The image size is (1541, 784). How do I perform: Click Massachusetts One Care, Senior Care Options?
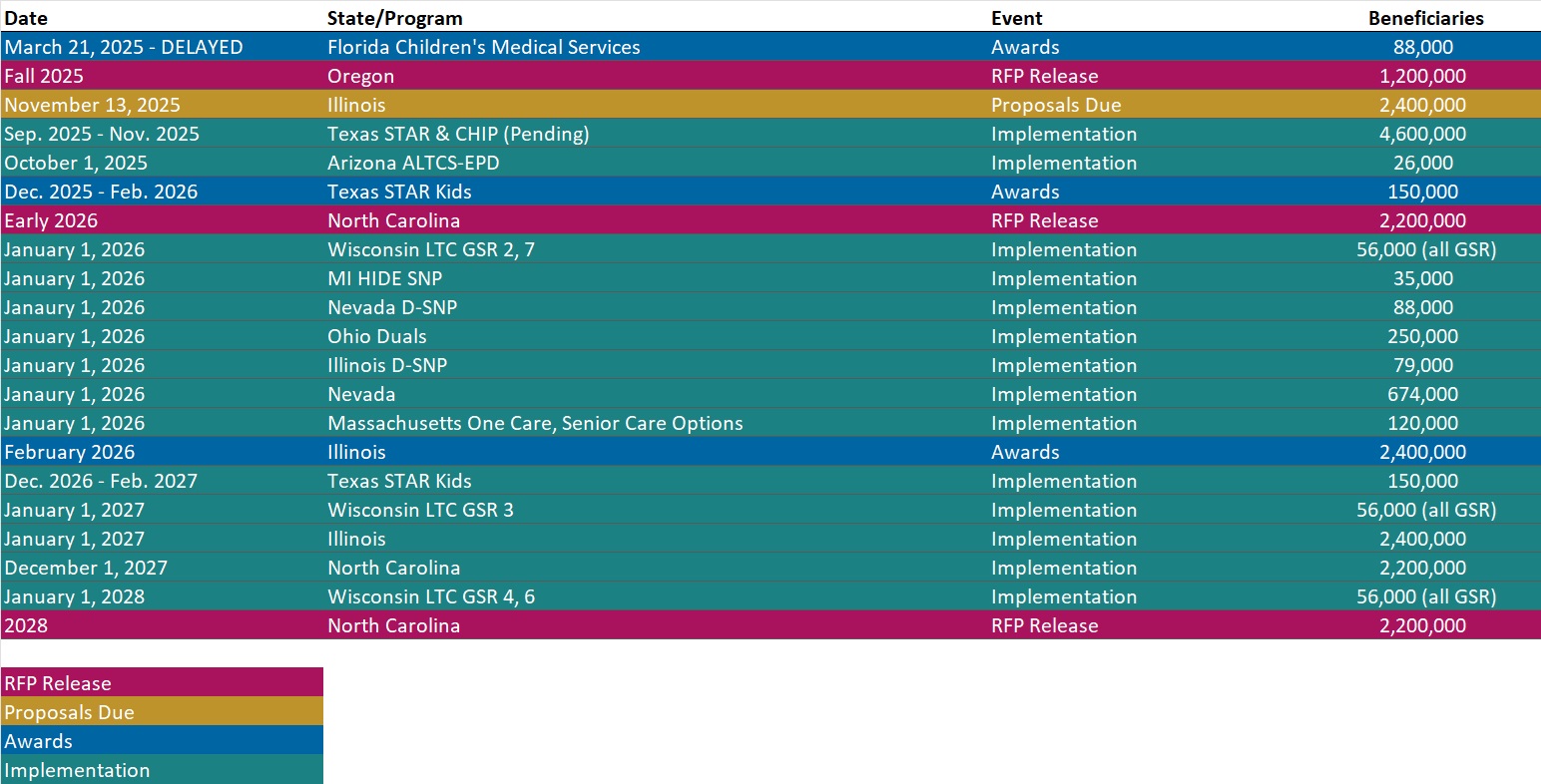click(535, 423)
